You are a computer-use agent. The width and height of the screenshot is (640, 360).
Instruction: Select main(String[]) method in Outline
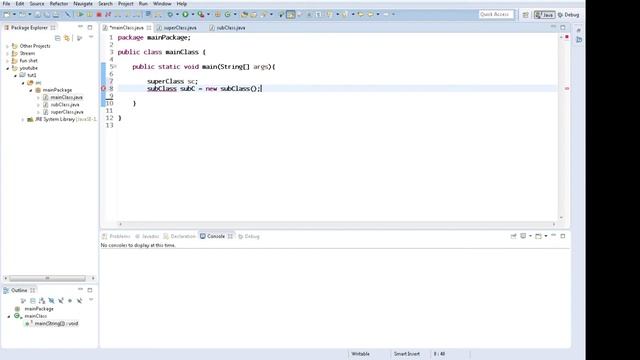point(51,324)
